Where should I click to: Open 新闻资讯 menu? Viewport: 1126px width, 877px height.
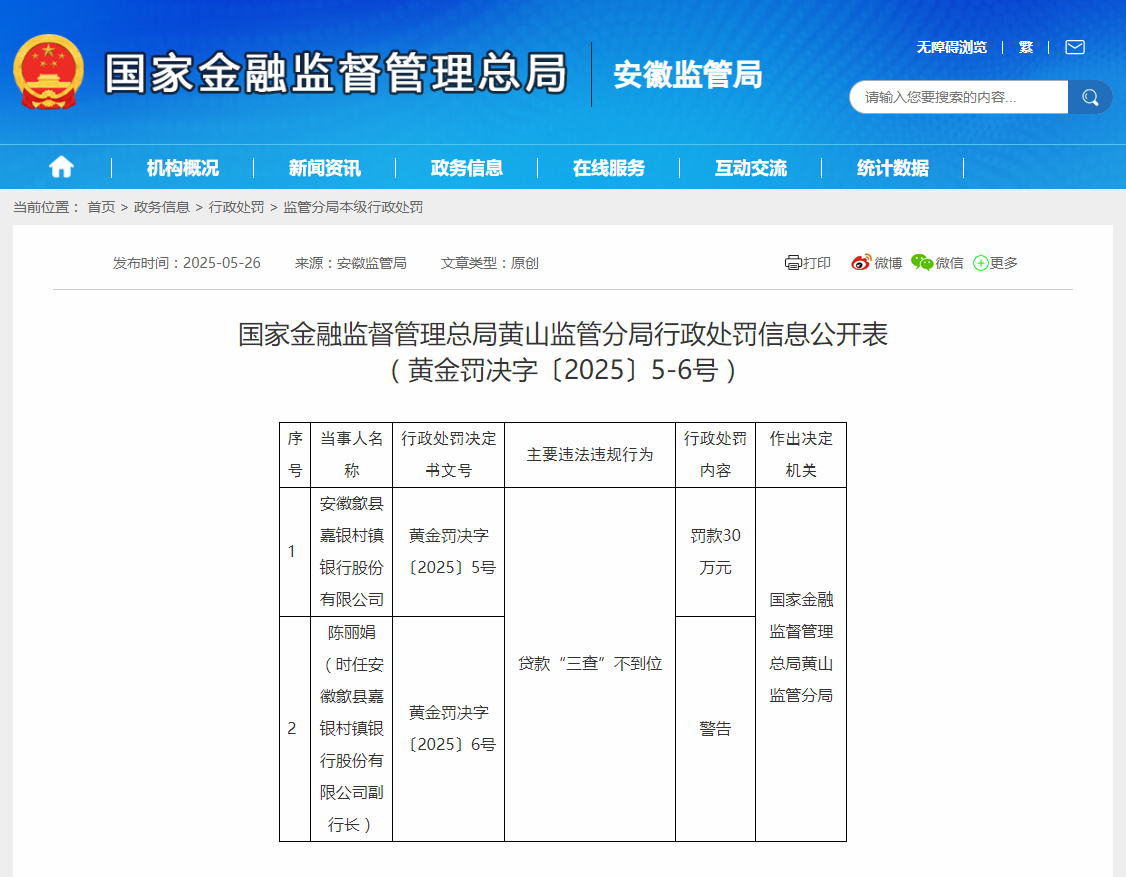coord(325,168)
